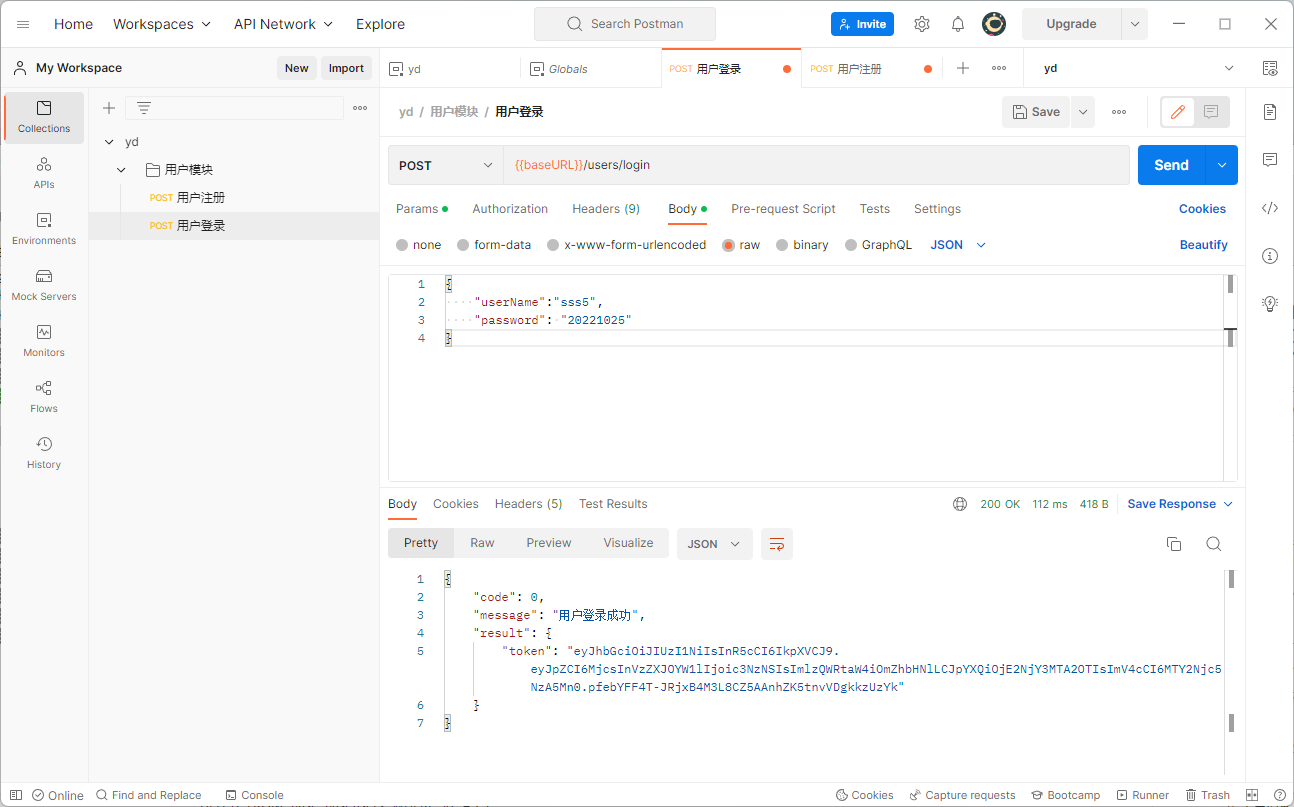The width and height of the screenshot is (1294, 807).
Task: Toggle response line wrapping
Action: click(777, 544)
